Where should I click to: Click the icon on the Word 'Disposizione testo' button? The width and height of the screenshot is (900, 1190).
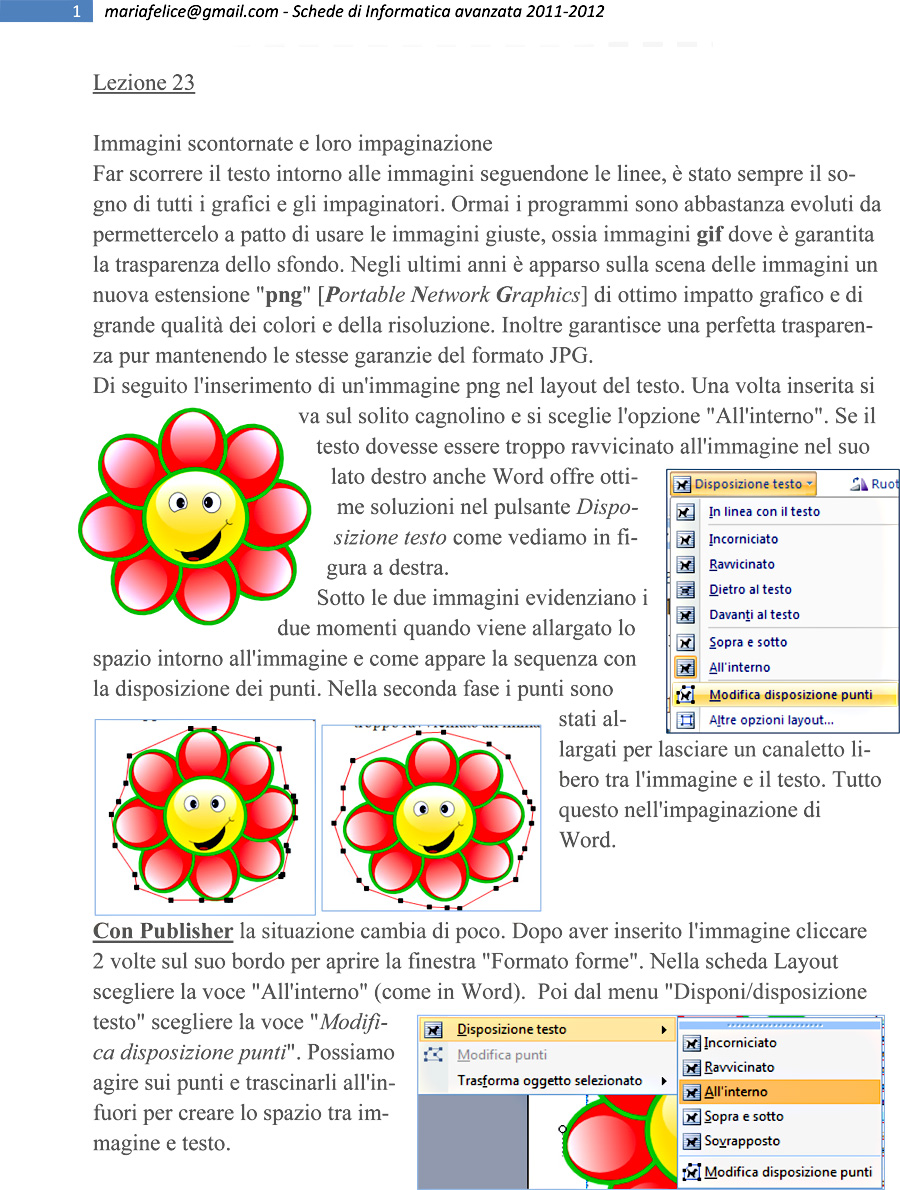click(x=682, y=484)
